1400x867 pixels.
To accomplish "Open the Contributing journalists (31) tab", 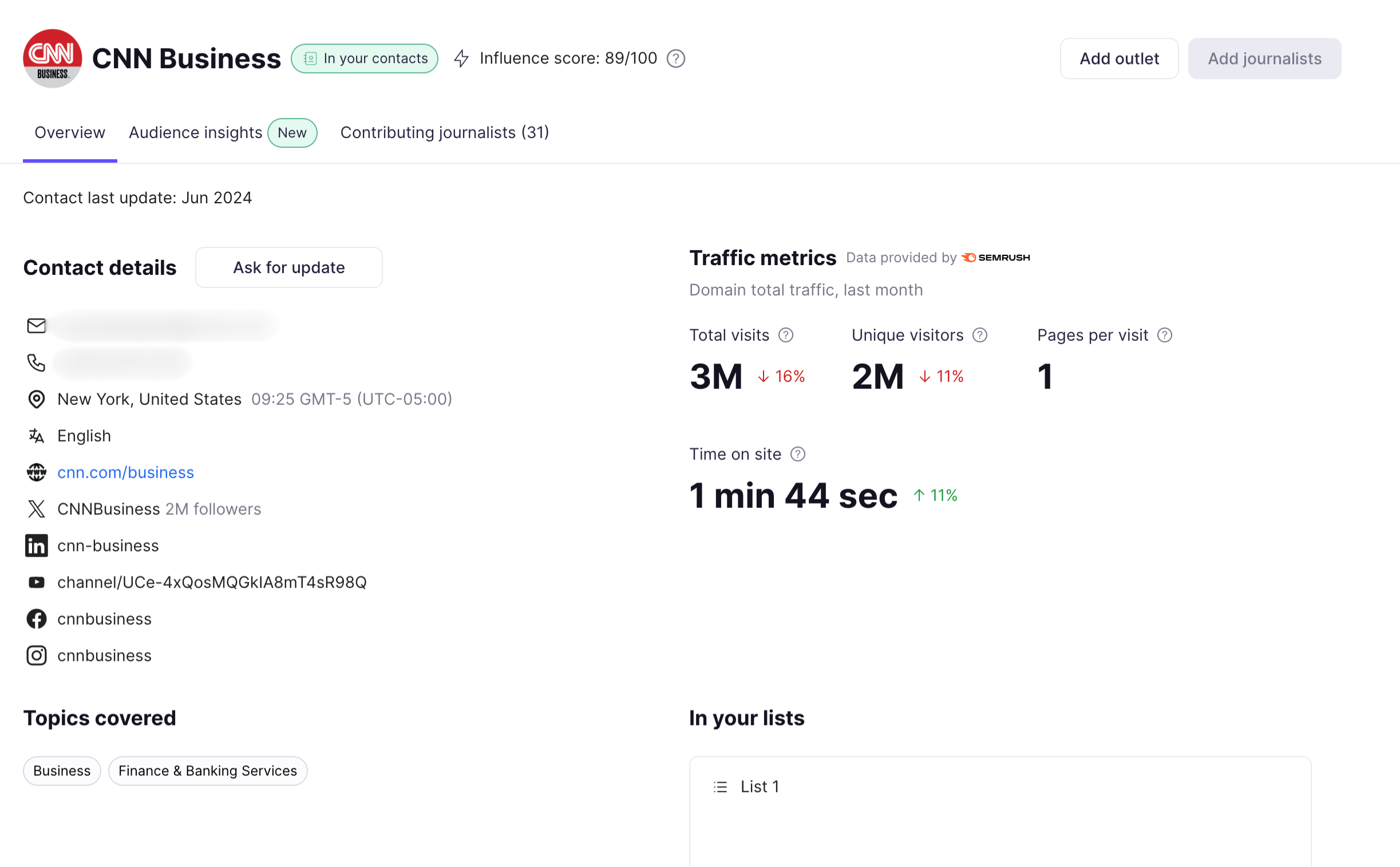I will click(x=444, y=132).
